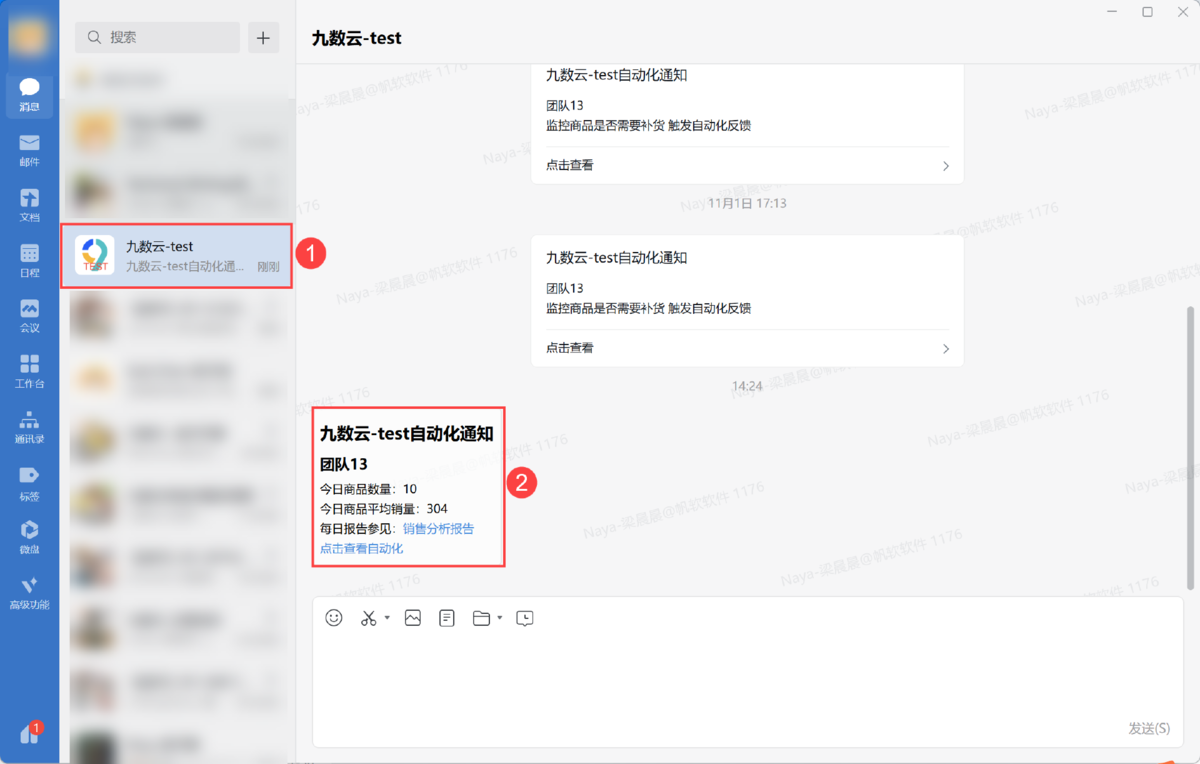Click the 销售分析报告 link
This screenshot has height=764, width=1200.
coord(438,529)
